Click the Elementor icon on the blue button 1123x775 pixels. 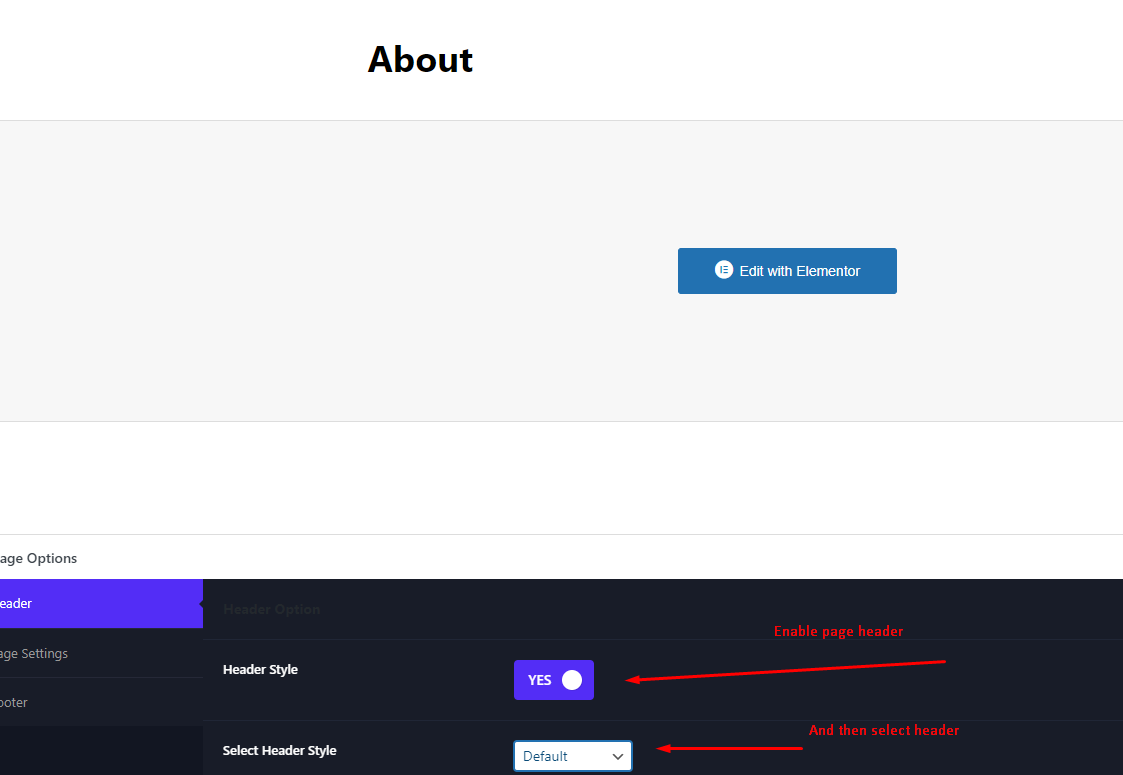click(724, 270)
